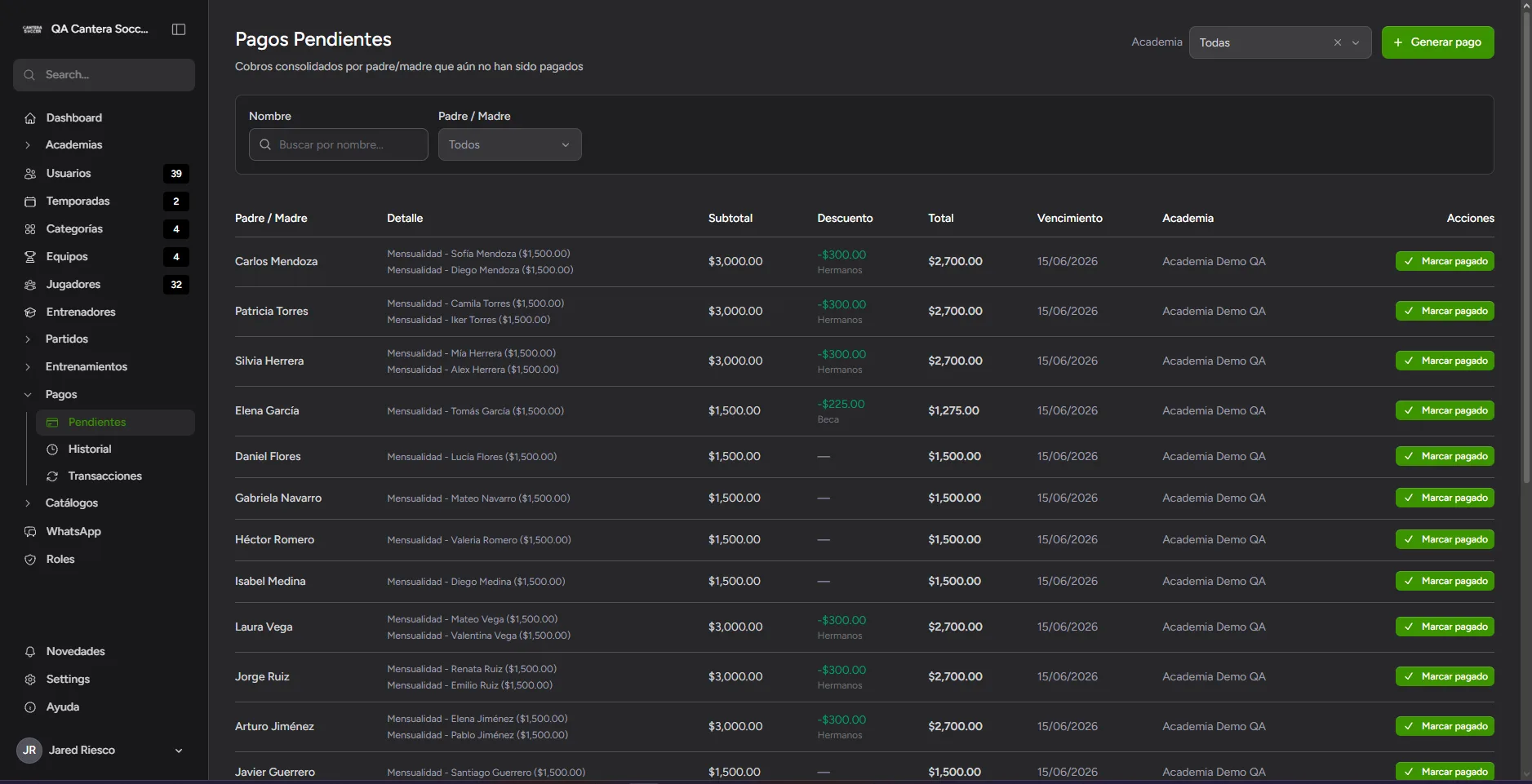
Task: Open Settings gear icon
Action: [30, 680]
